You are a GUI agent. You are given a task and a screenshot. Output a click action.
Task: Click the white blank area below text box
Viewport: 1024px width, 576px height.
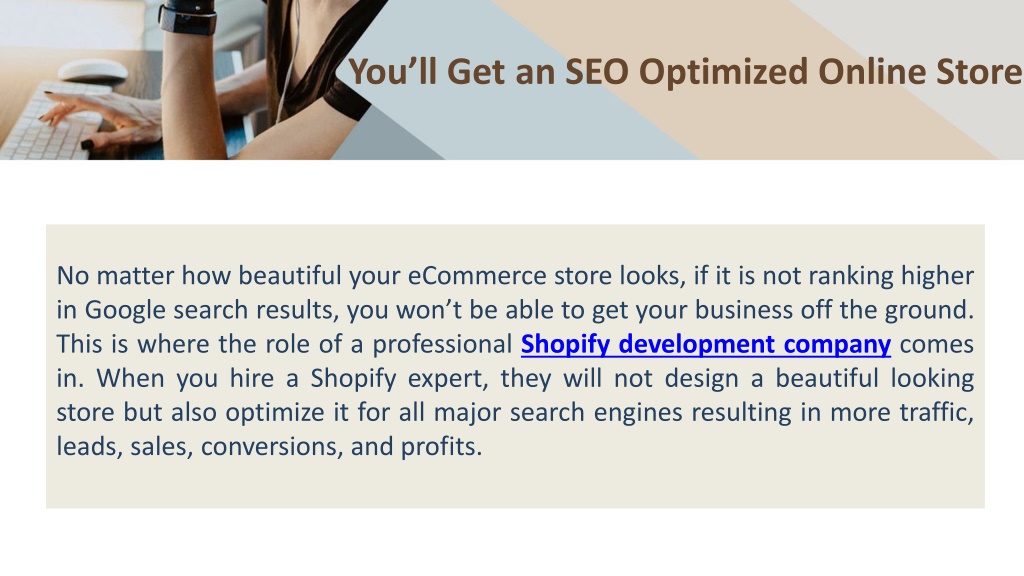point(515,542)
